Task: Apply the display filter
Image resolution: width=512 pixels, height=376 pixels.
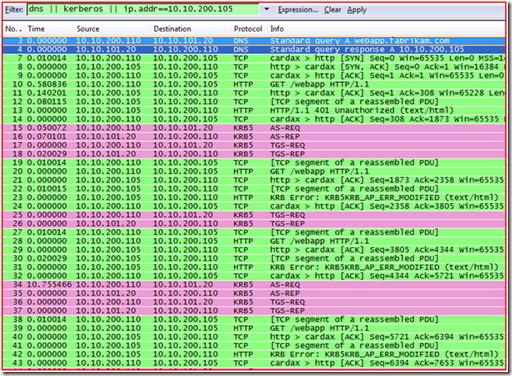Action: tap(356, 10)
